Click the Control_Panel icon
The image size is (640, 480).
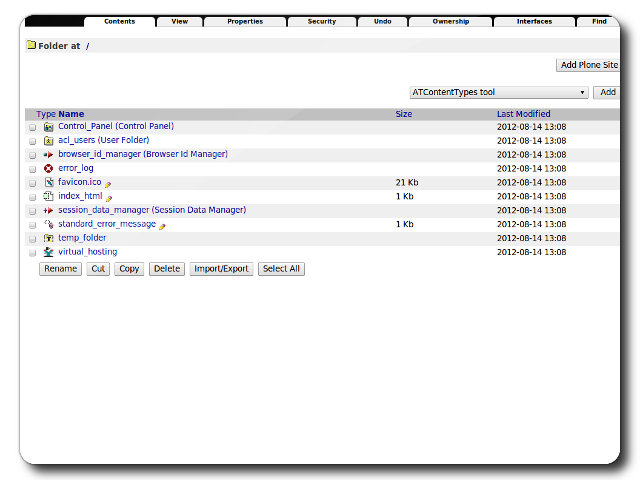(x=48, y=127)
